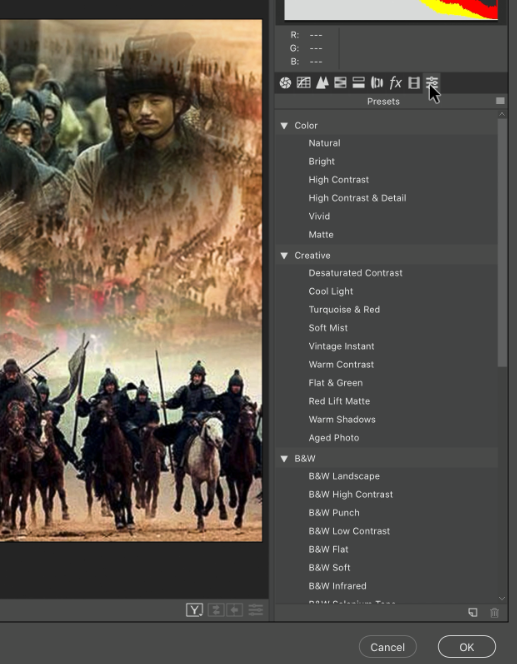517x664 pixels.
Task: Collapse the Creative preset group
Action: tap(284, 255)
